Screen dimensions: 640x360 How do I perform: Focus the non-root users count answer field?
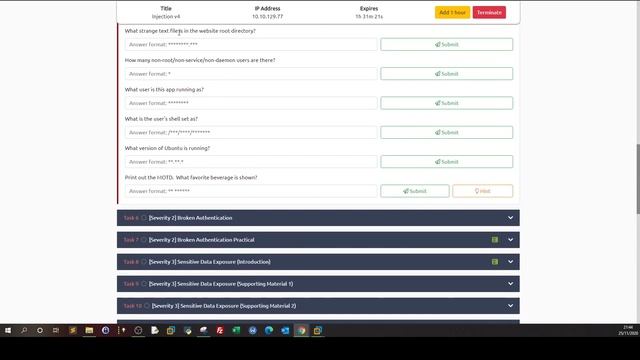coord(251,73)
